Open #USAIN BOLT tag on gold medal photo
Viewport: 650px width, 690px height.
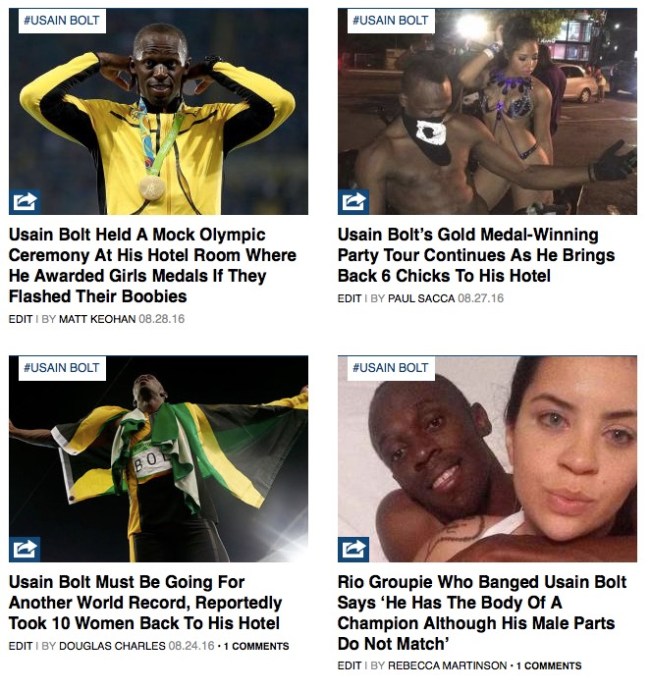click(62, 21)
